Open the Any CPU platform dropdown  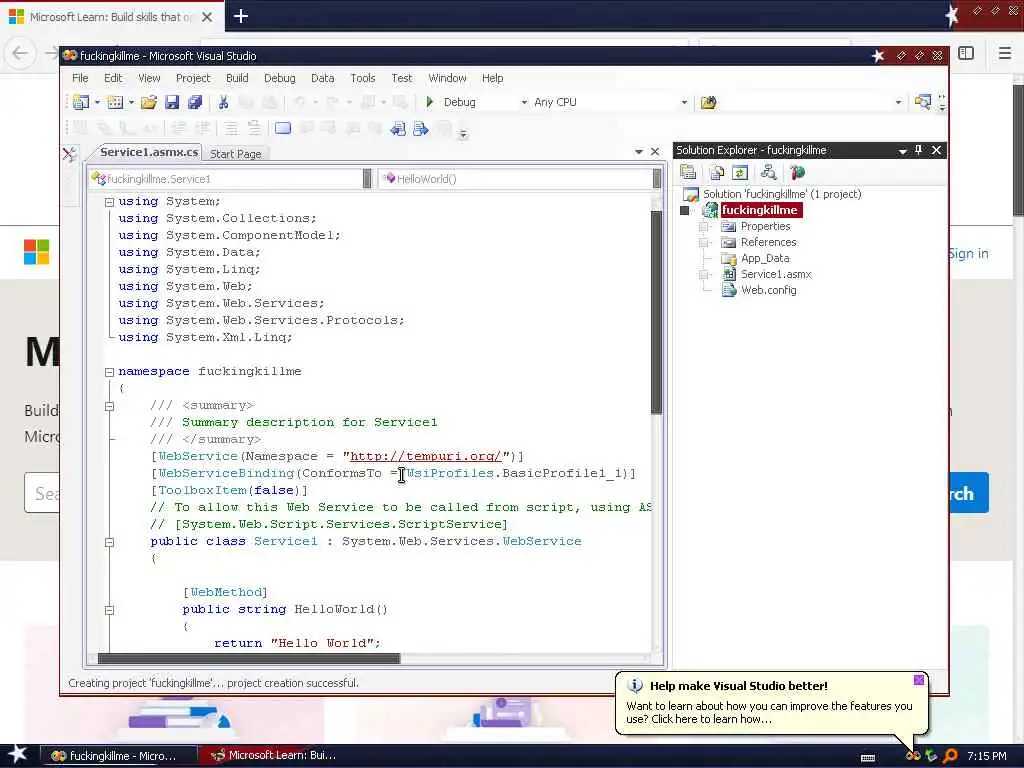tap(684, 102)
